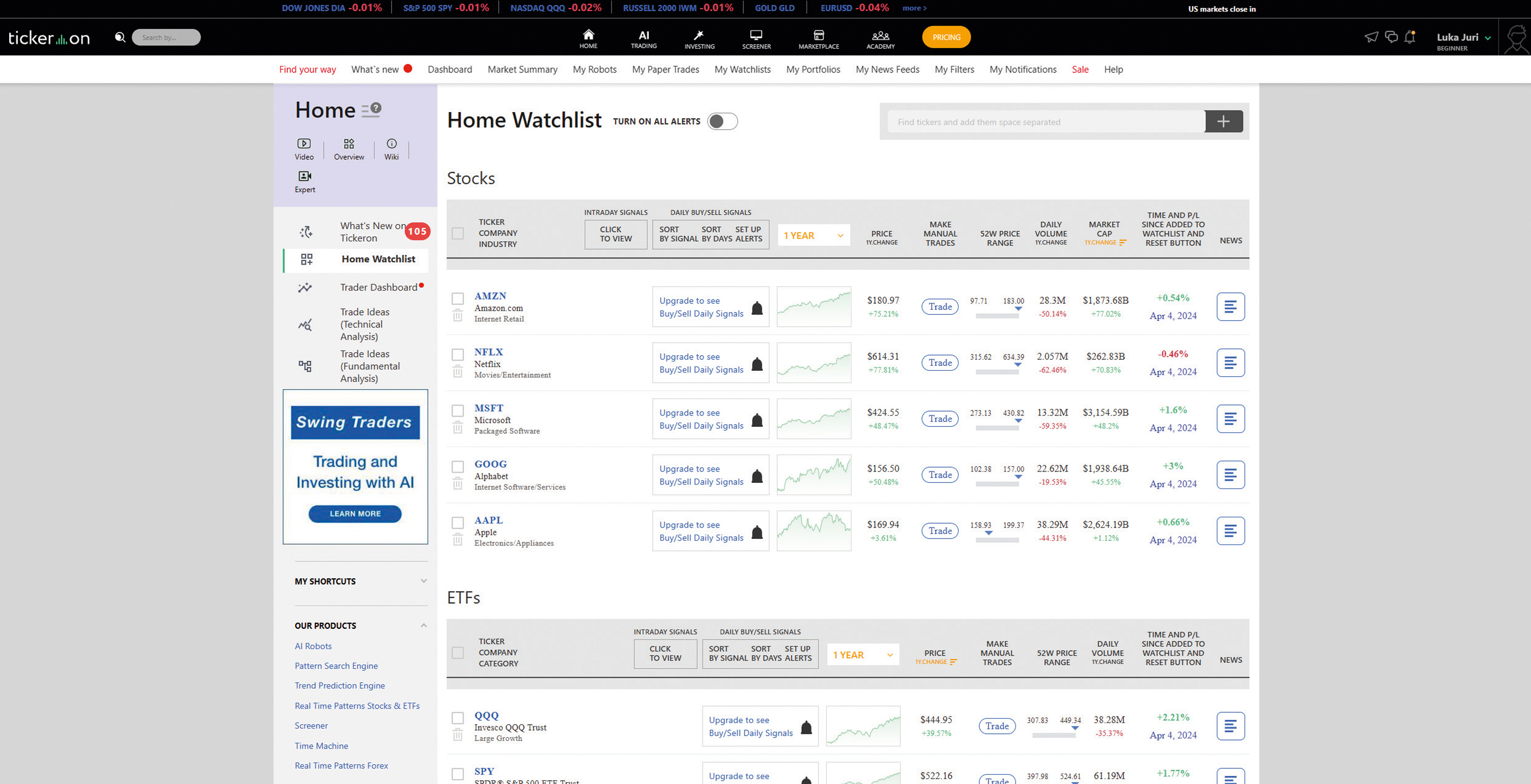Click Trade button for AMZN
The width and height of the screenshot is (1531, 784).
(x=940, y=307)
